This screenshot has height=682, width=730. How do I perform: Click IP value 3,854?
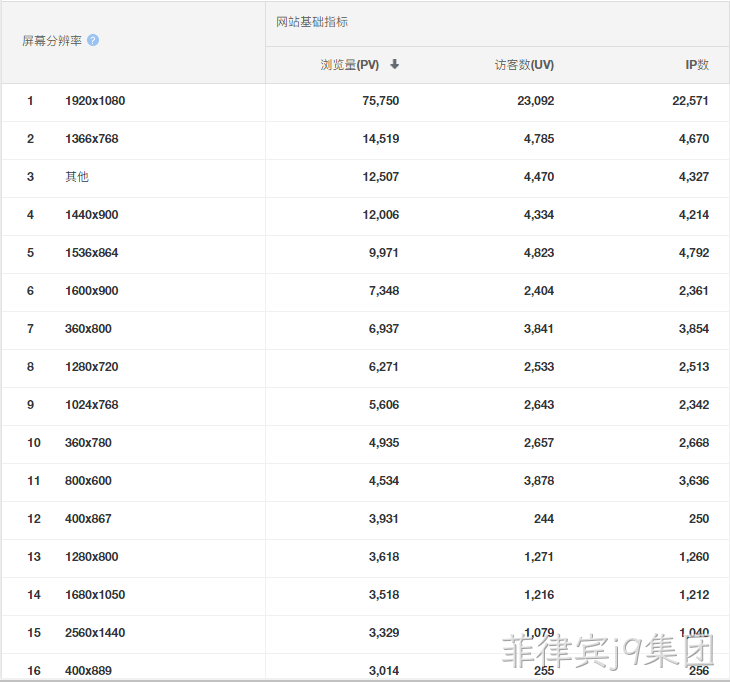[x=694, y=329]
